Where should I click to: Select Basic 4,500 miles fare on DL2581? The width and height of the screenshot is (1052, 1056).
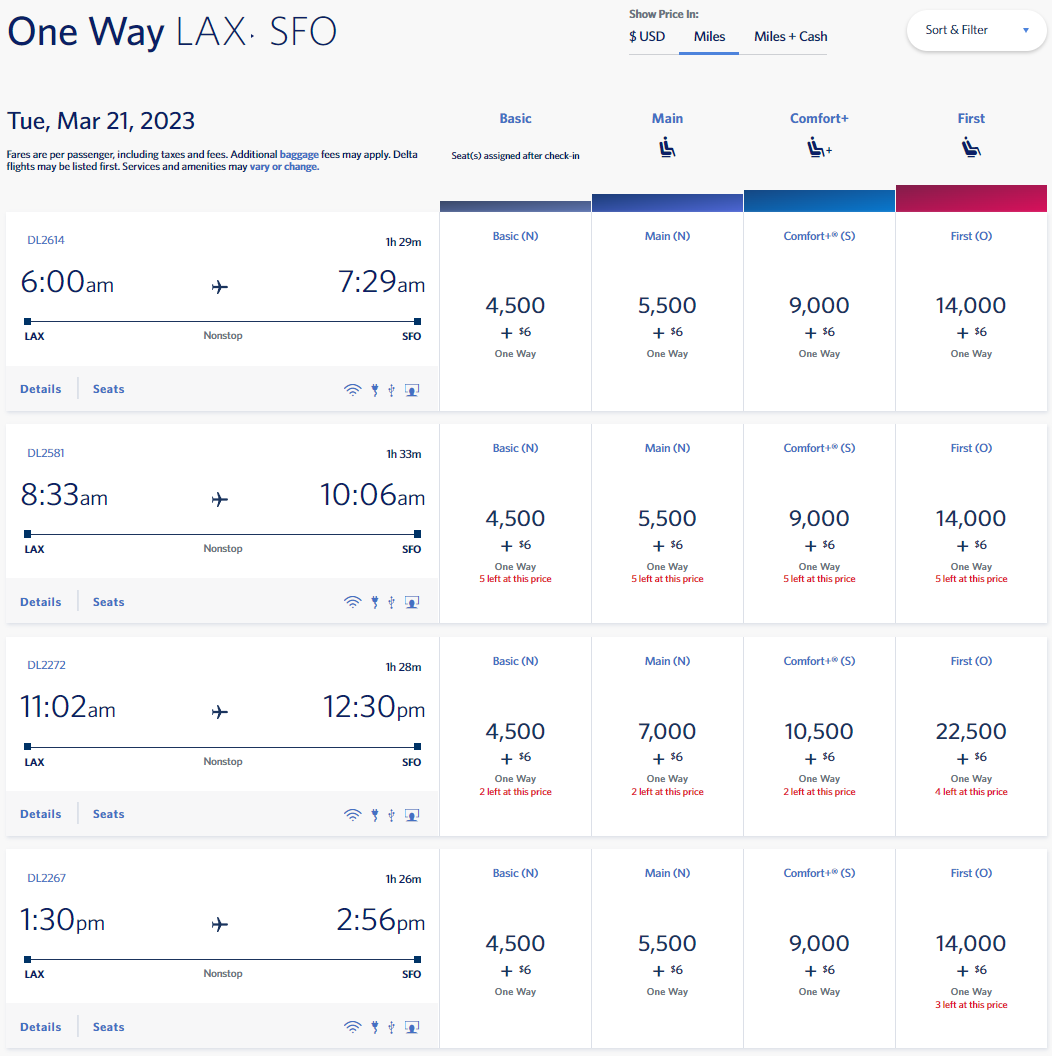point(515,524)
